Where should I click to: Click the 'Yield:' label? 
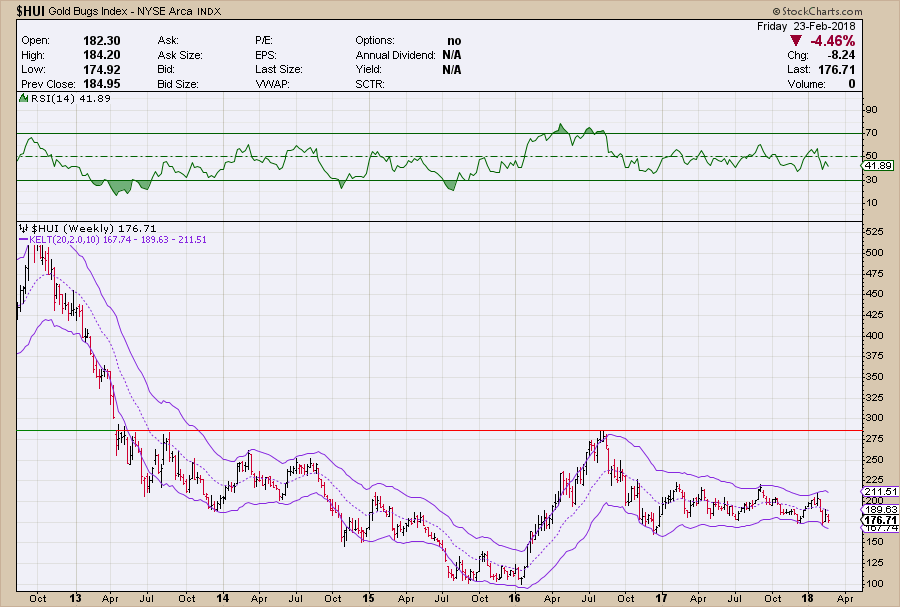(x=368, y=69)
